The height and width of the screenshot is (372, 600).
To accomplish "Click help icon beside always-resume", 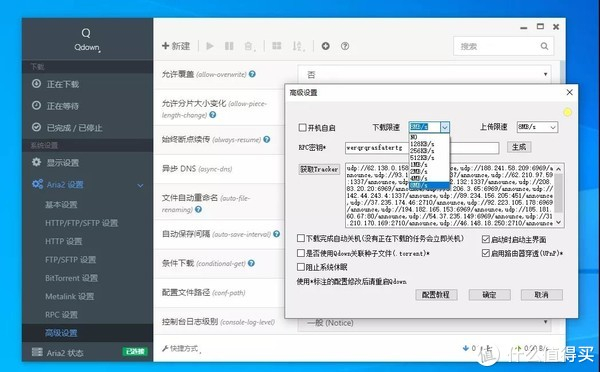I will (x=267, y=140).
